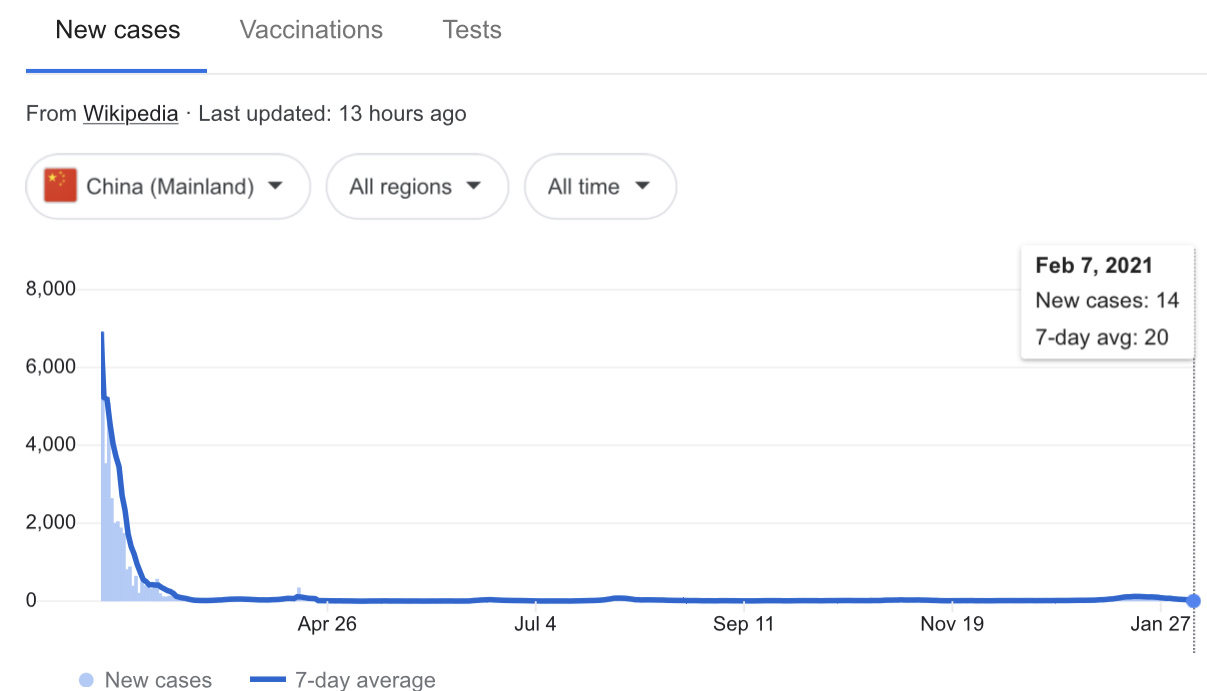The height and width of the screenshot is (691, 1207).
Task: Switch to the Vaccinations tab
Action: [311, 30]
